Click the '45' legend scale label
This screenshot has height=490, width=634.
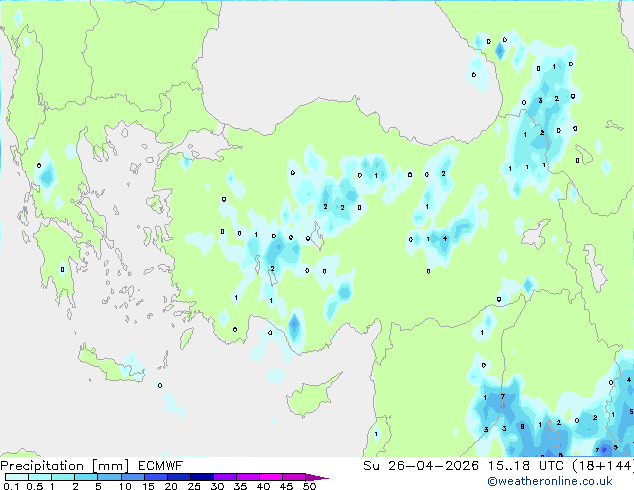(286, 486)
